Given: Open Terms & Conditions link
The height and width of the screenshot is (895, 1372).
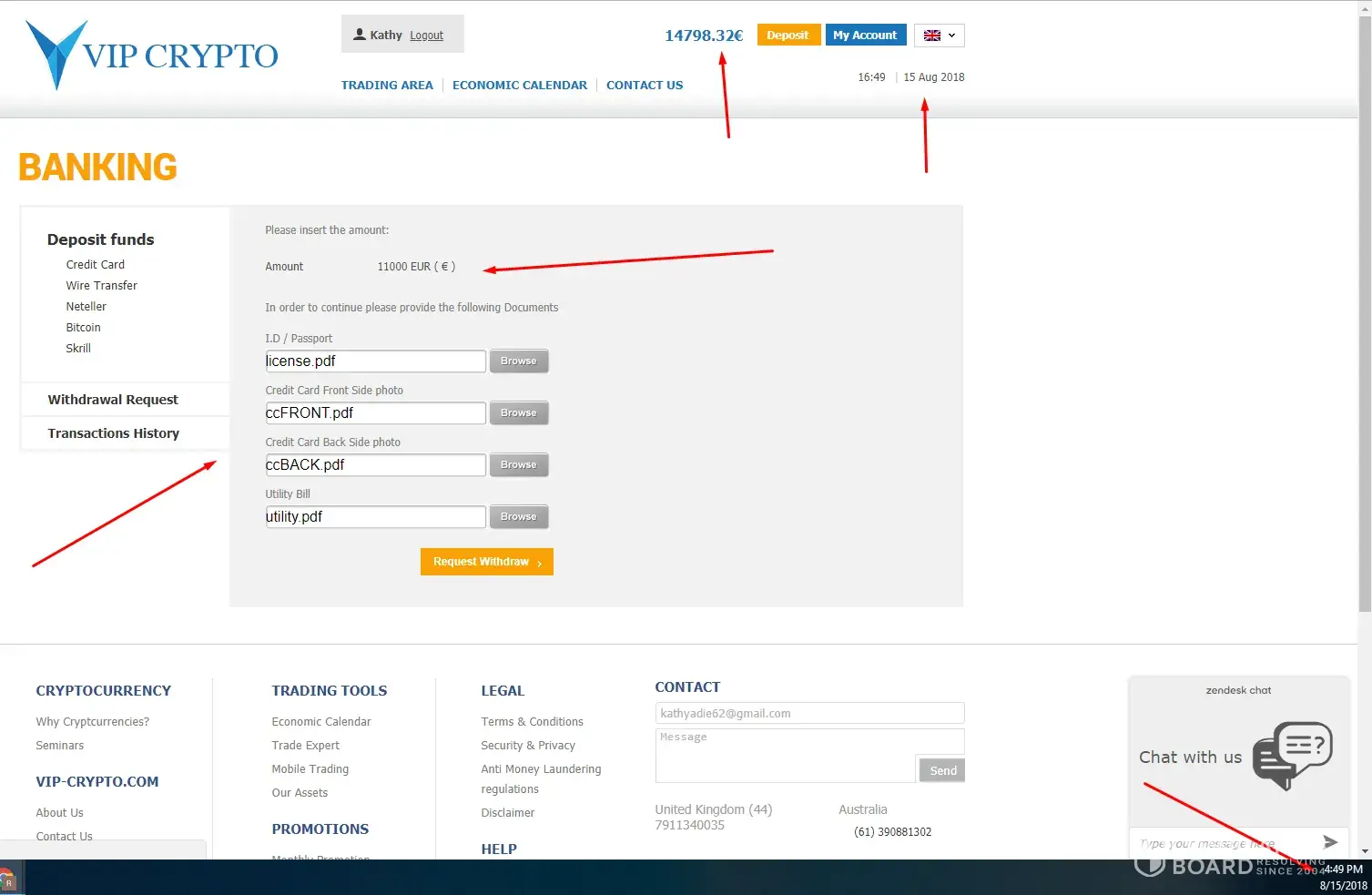Looking at the screenshot, I should (x=533, y=722).
